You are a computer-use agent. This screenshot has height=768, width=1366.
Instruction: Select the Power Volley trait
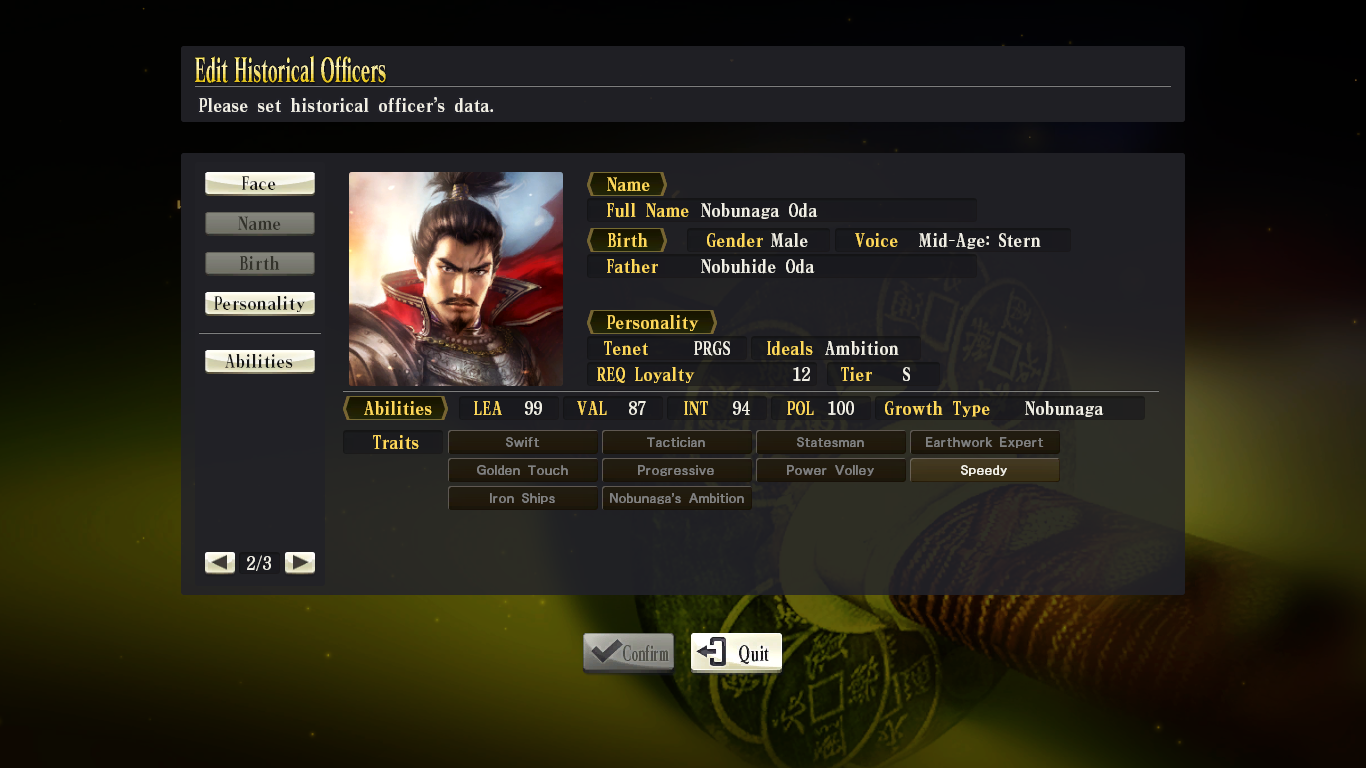(x=831, y=470)
